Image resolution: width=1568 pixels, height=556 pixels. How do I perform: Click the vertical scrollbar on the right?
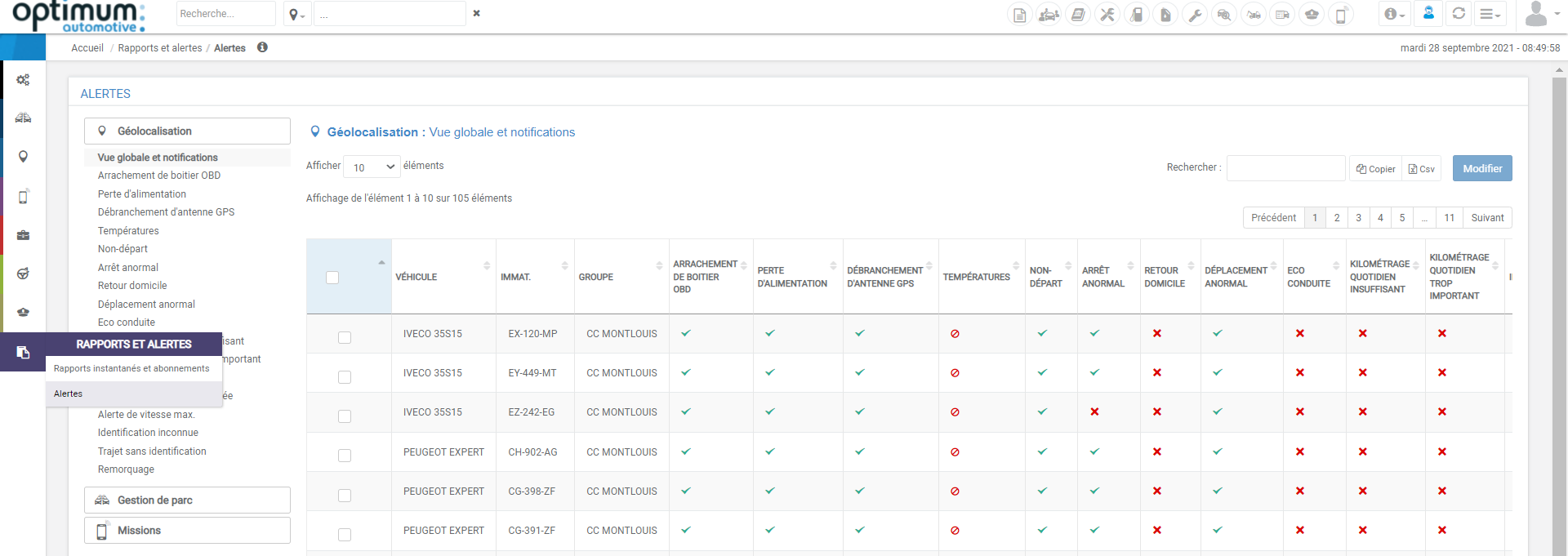1559,310
